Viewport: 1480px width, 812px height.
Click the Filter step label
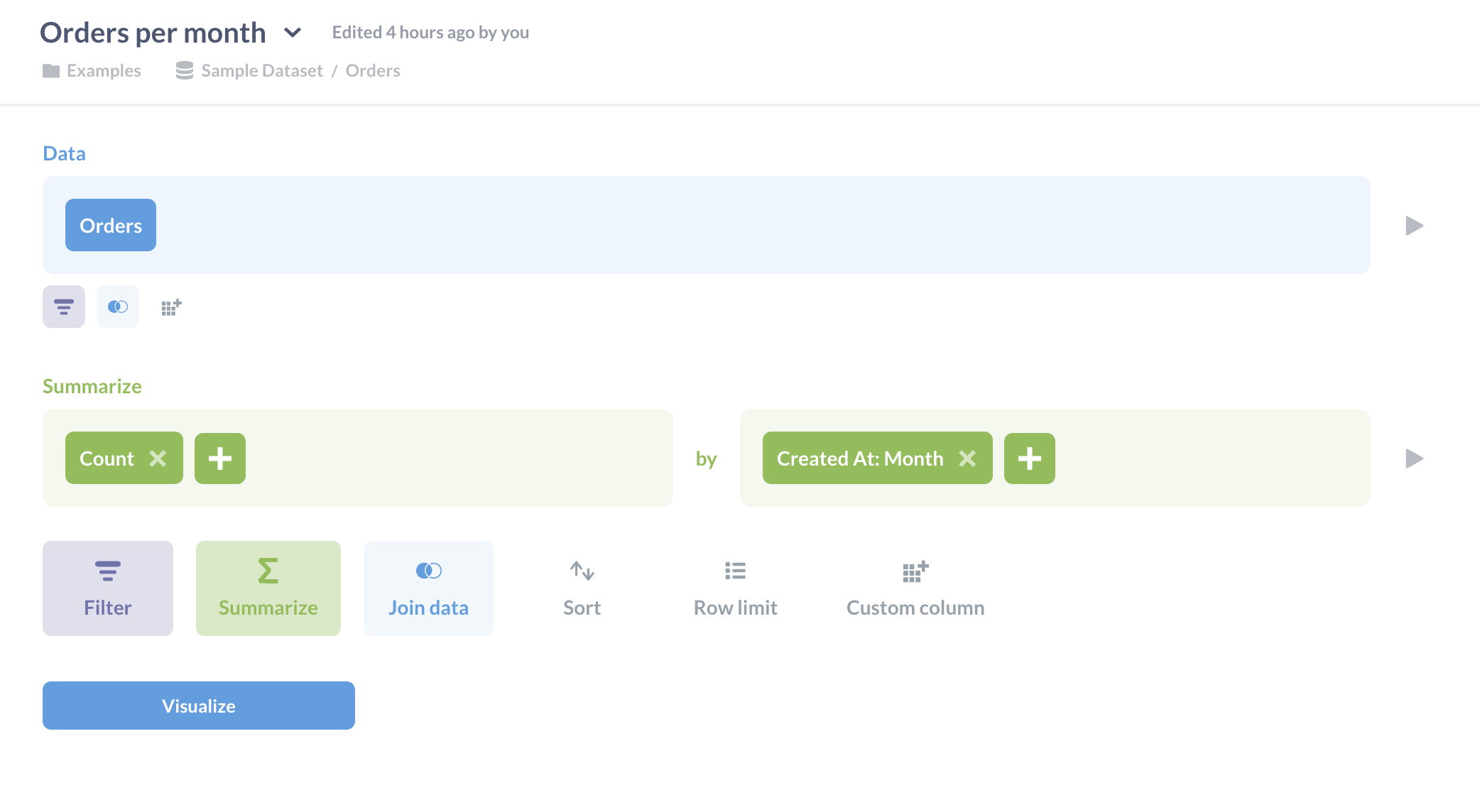coord(108,607)
